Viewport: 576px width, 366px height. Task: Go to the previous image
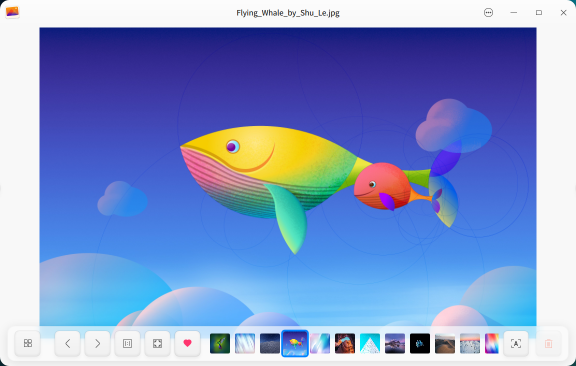(x=68, y=343)
